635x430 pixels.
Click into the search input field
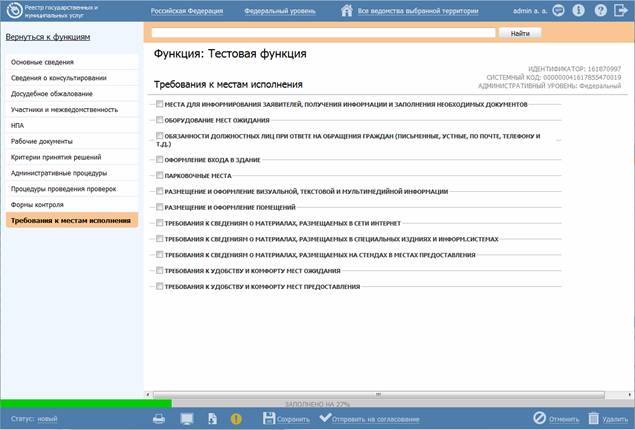[x=323, y=33]
